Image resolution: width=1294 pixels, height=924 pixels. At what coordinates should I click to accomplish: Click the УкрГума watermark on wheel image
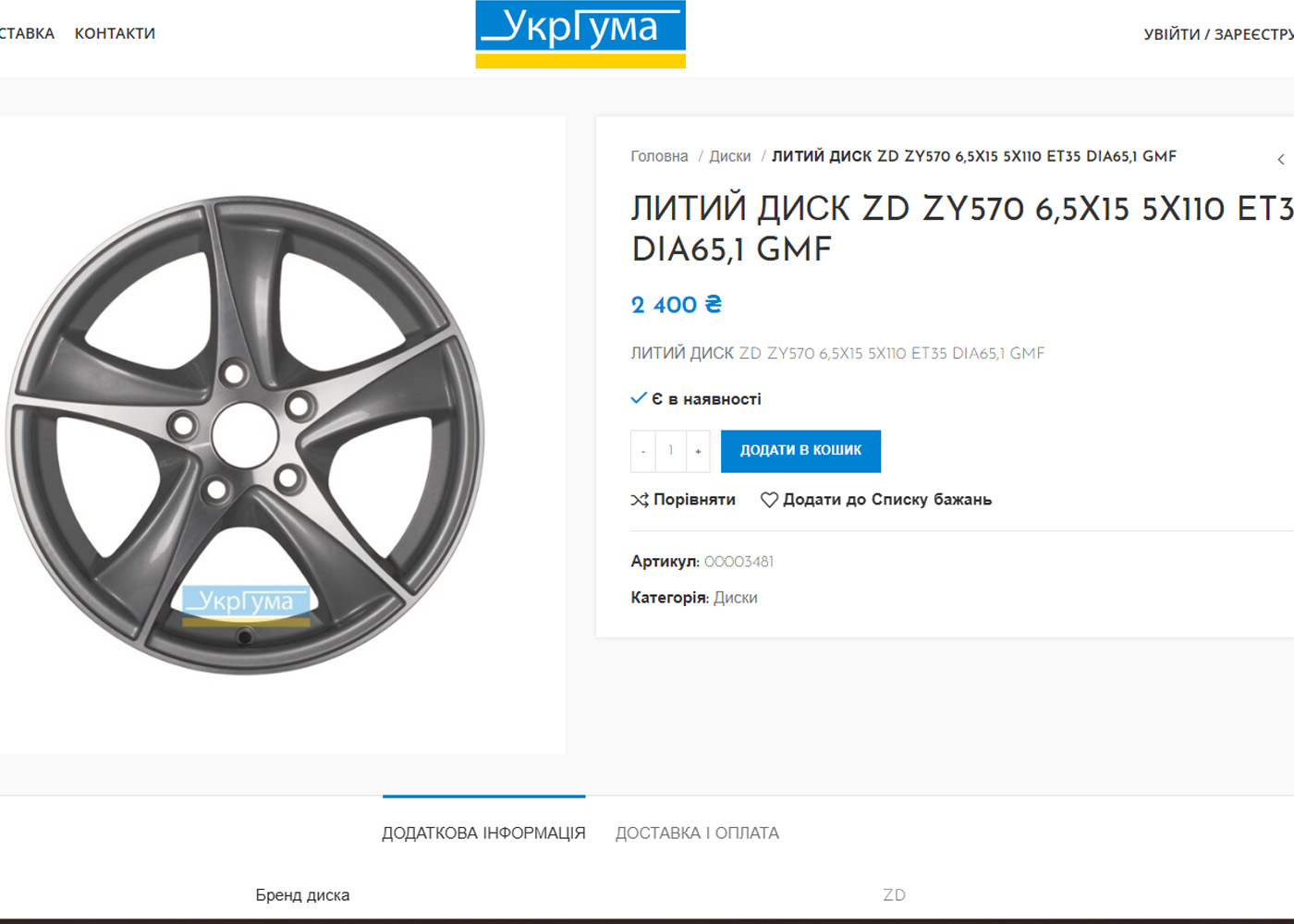[246, 604]
